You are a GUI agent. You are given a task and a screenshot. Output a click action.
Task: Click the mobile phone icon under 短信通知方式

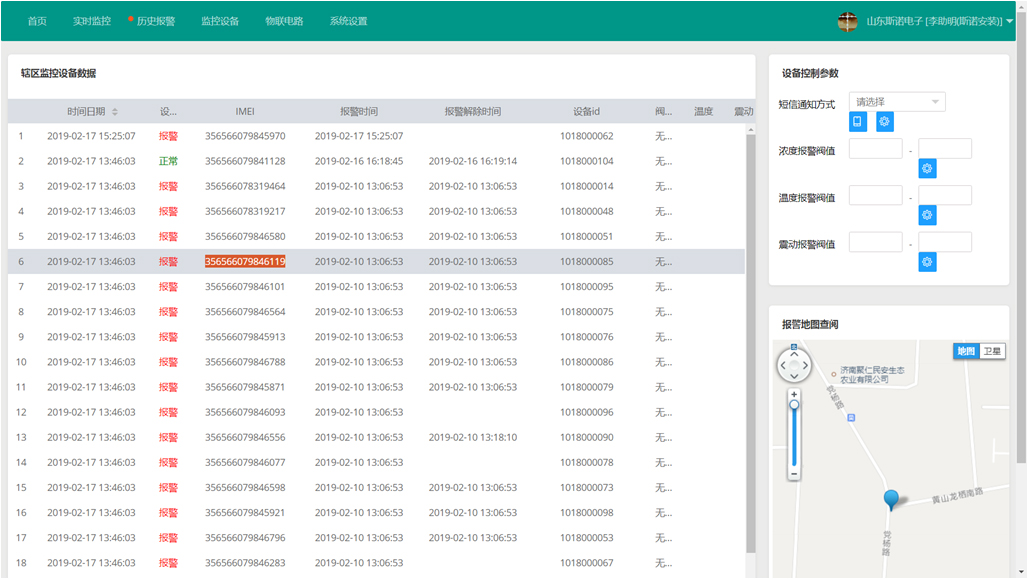pos(858,122)
